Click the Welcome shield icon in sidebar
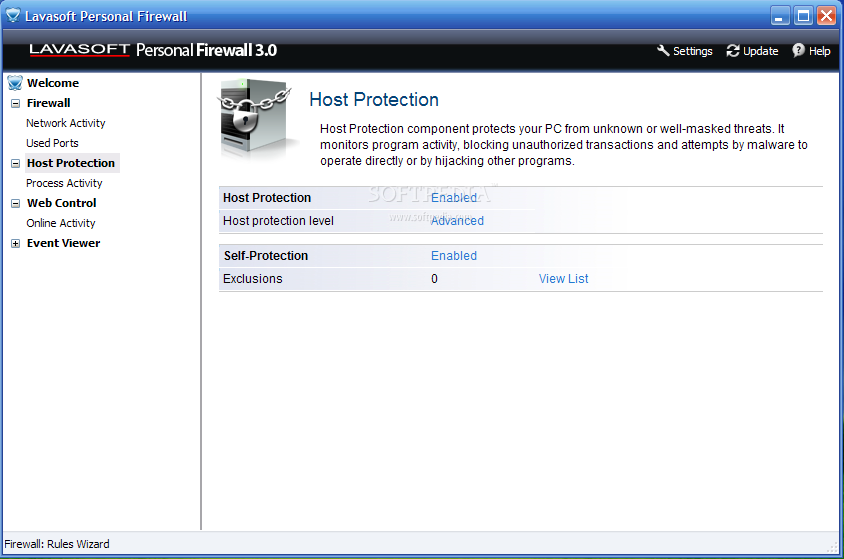Viewport: 844px width, 559px height. pos(15,83)
